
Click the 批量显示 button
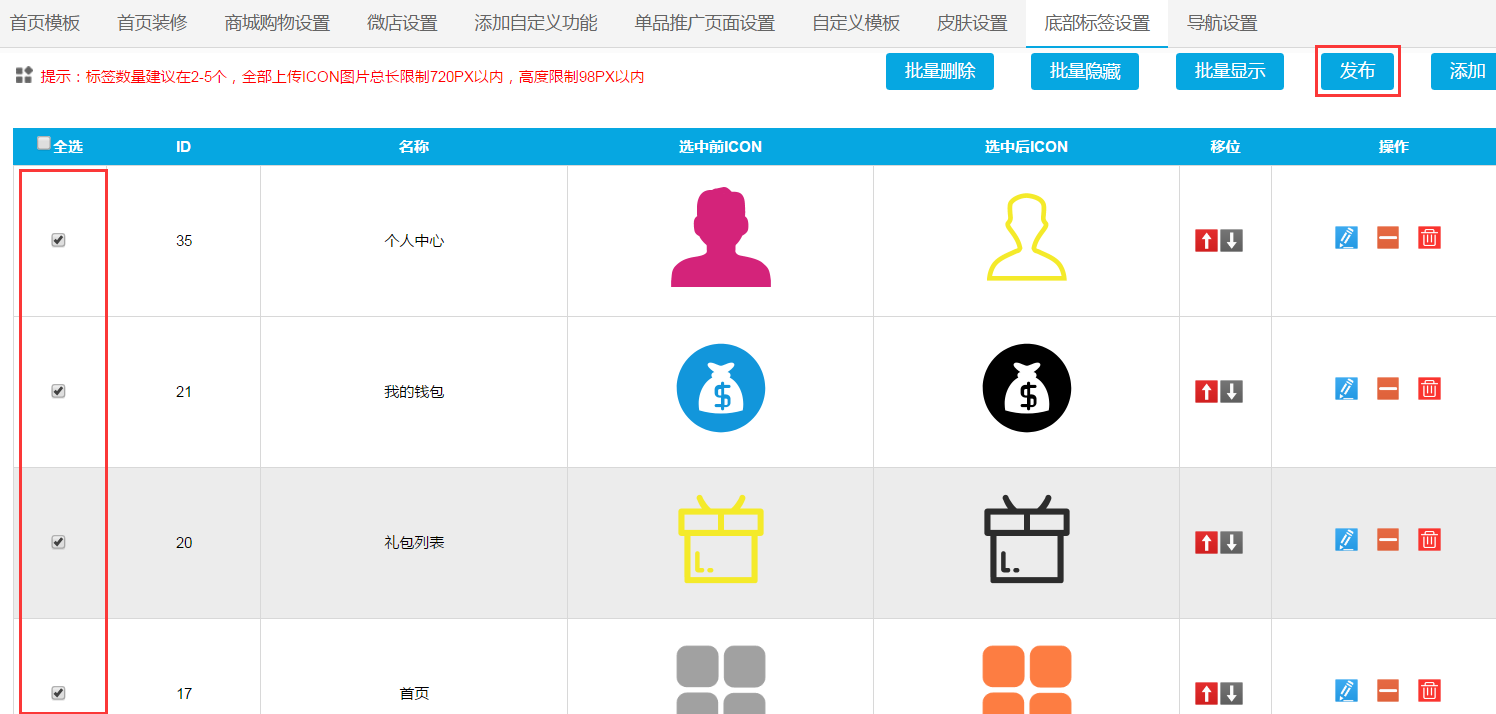(1230, 71)
